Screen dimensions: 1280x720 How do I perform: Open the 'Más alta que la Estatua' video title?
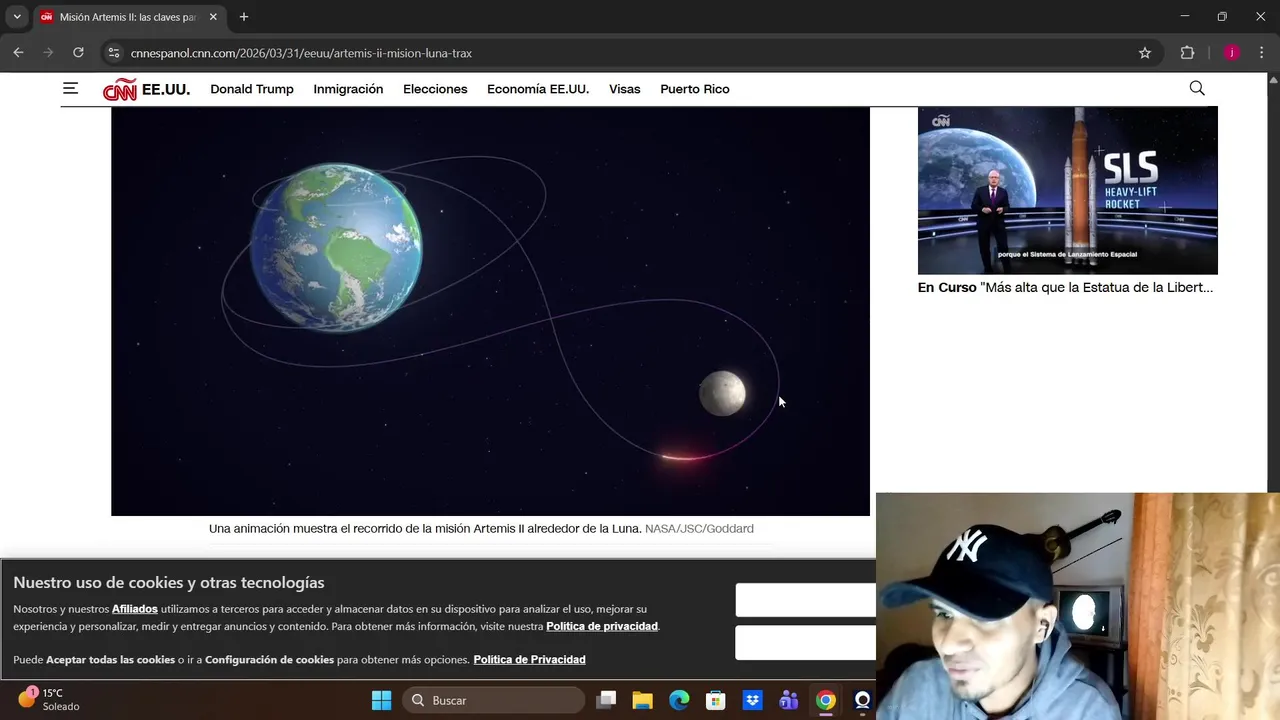1097,287
